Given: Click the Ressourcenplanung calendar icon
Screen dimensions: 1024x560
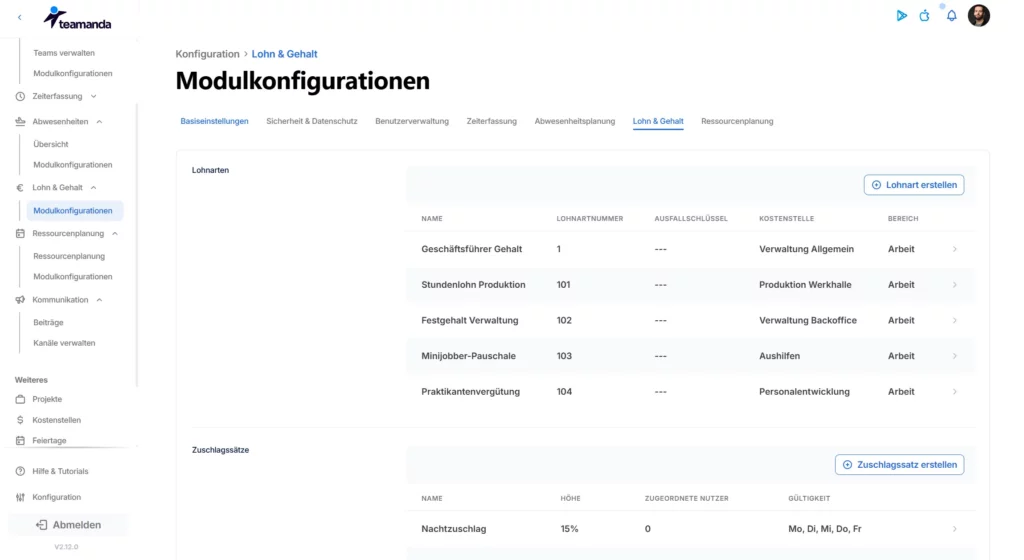Looking at the screenshot, I should (20, 233).
